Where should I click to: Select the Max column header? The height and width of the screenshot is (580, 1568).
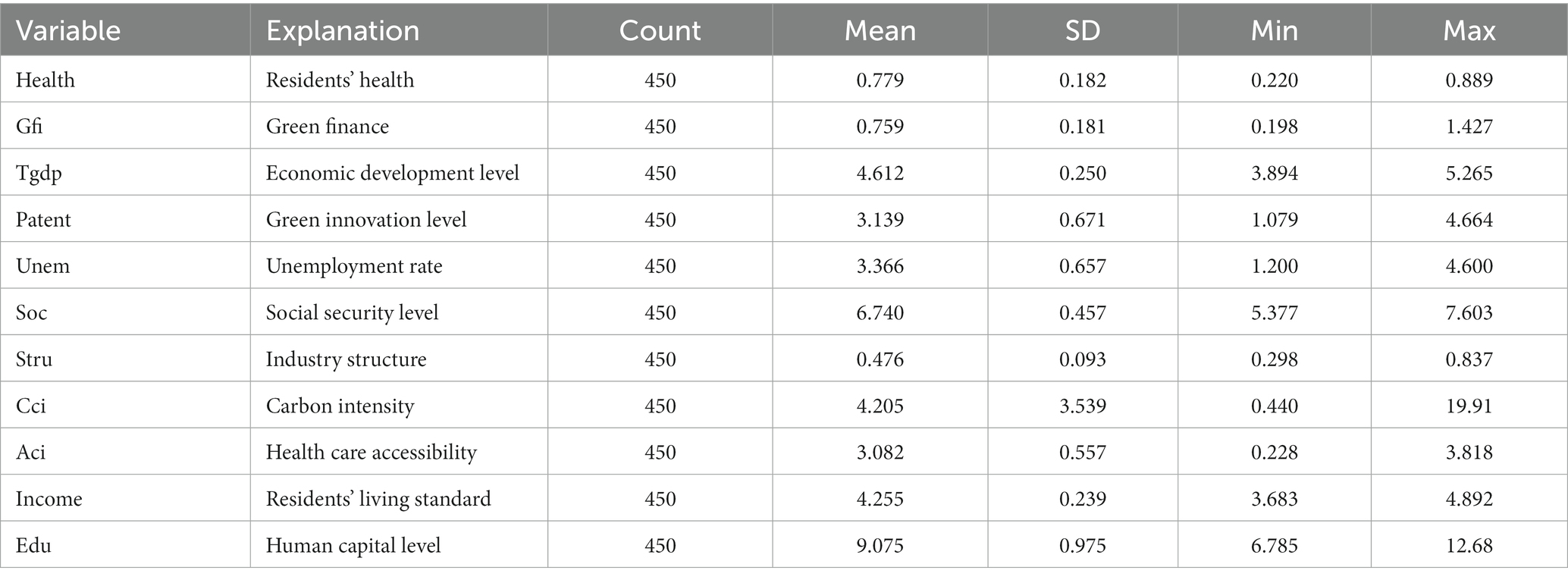1469,30
